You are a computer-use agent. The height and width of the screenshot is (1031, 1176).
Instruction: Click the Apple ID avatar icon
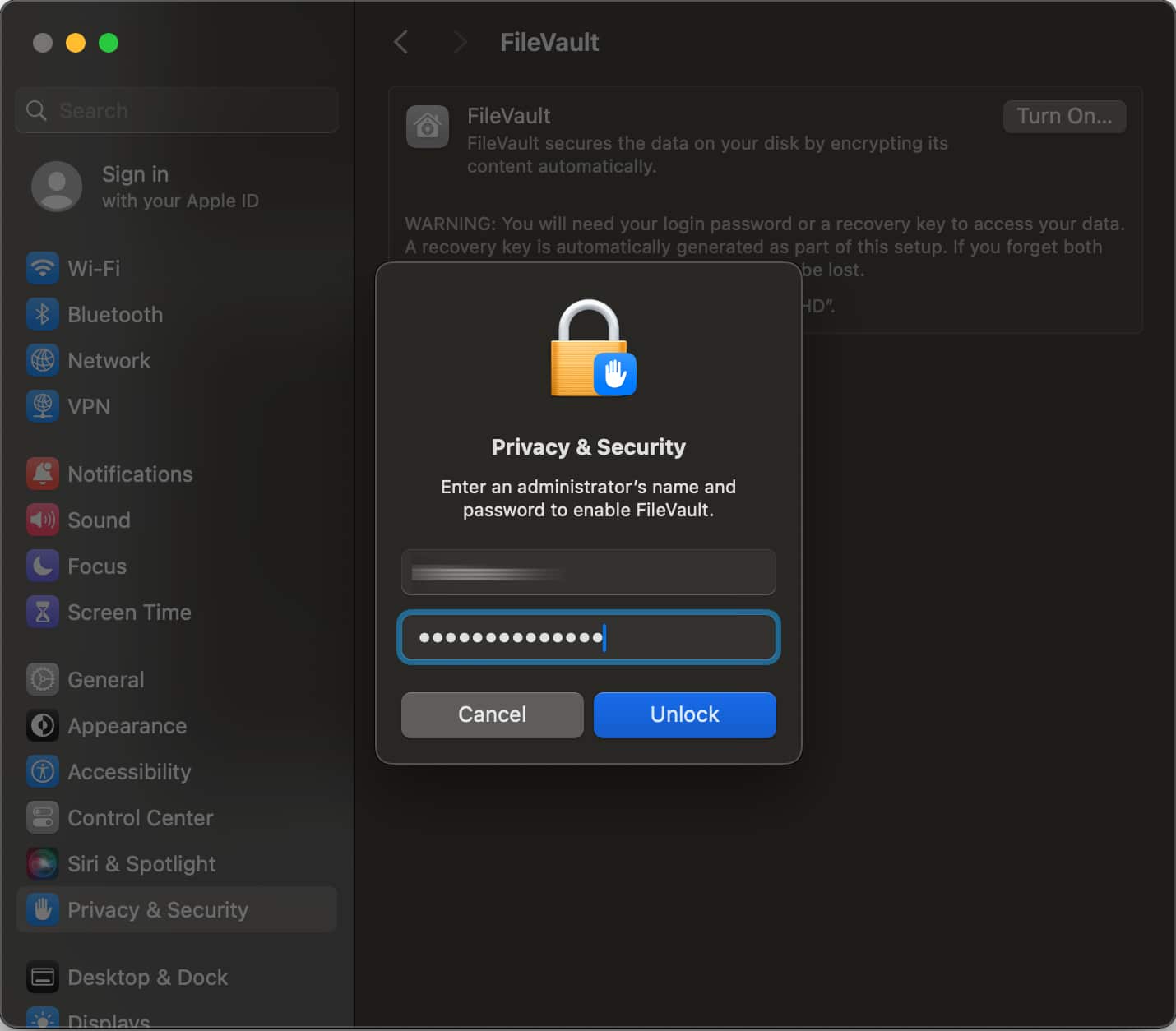point(57,187)
